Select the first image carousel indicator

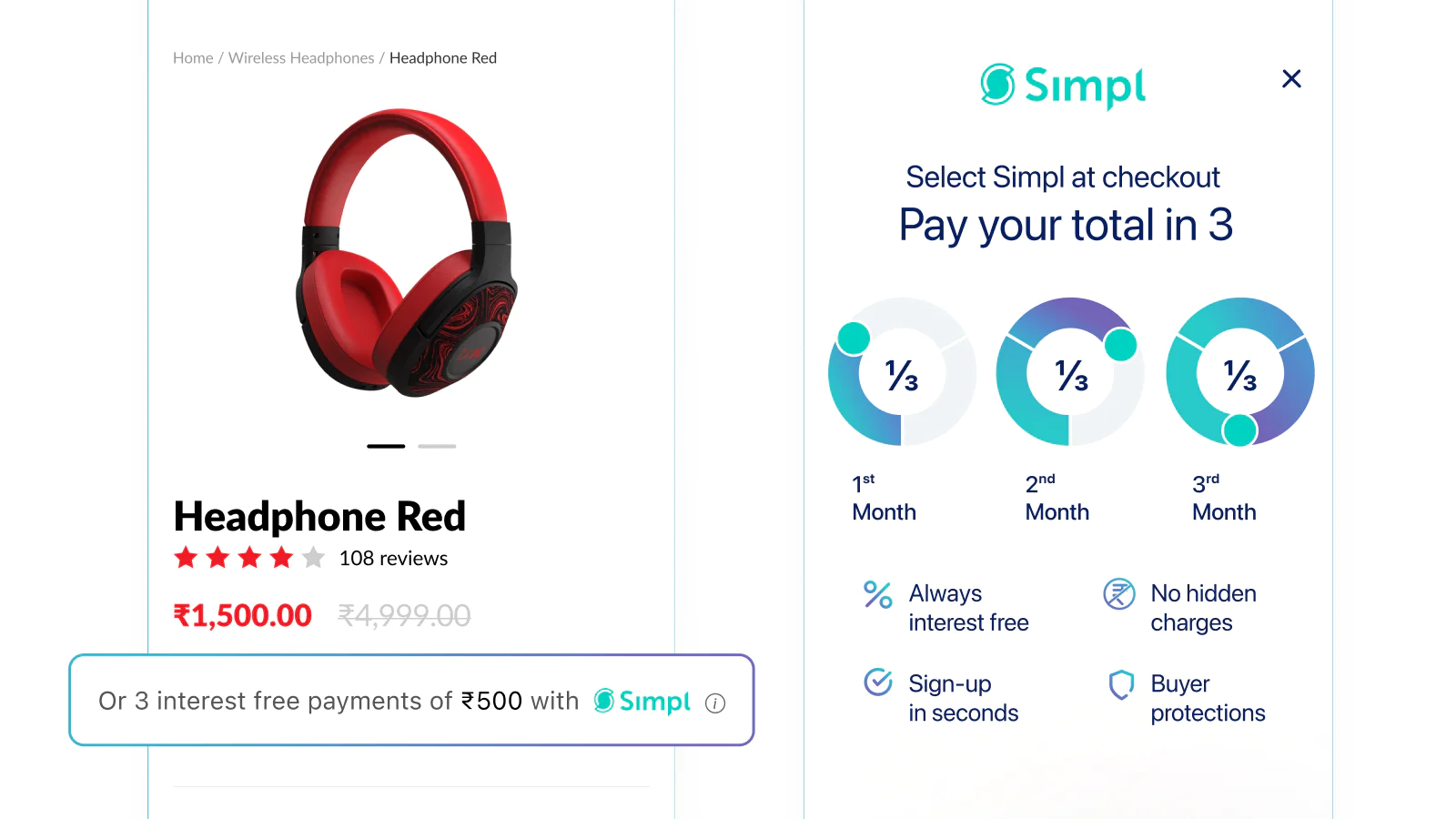[386, 446]
